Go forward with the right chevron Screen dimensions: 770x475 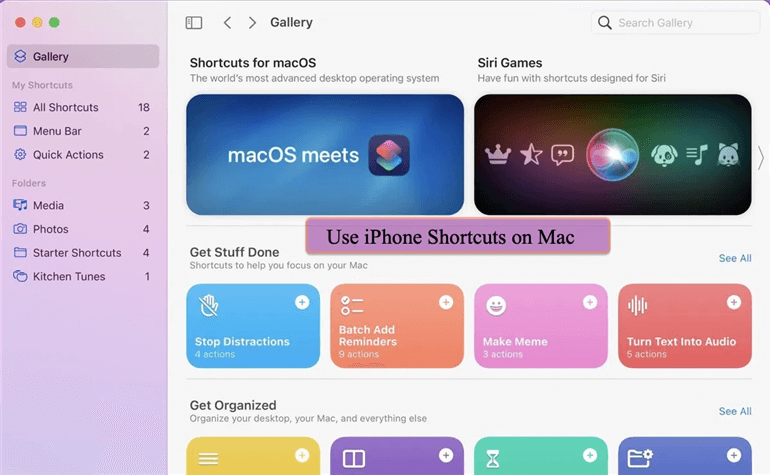(252, 23)
